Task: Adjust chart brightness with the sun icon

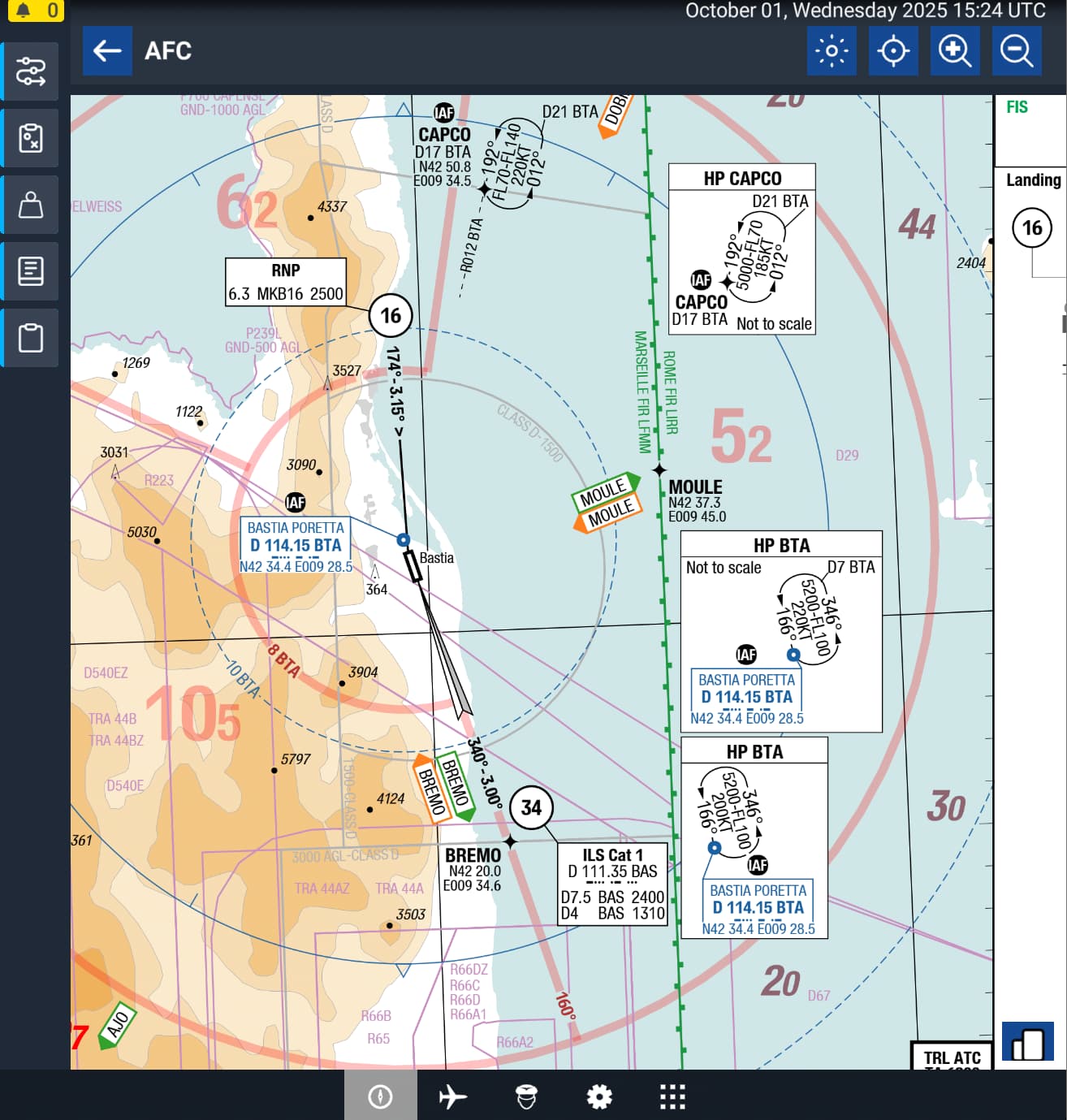Action: tap(832, 51)
